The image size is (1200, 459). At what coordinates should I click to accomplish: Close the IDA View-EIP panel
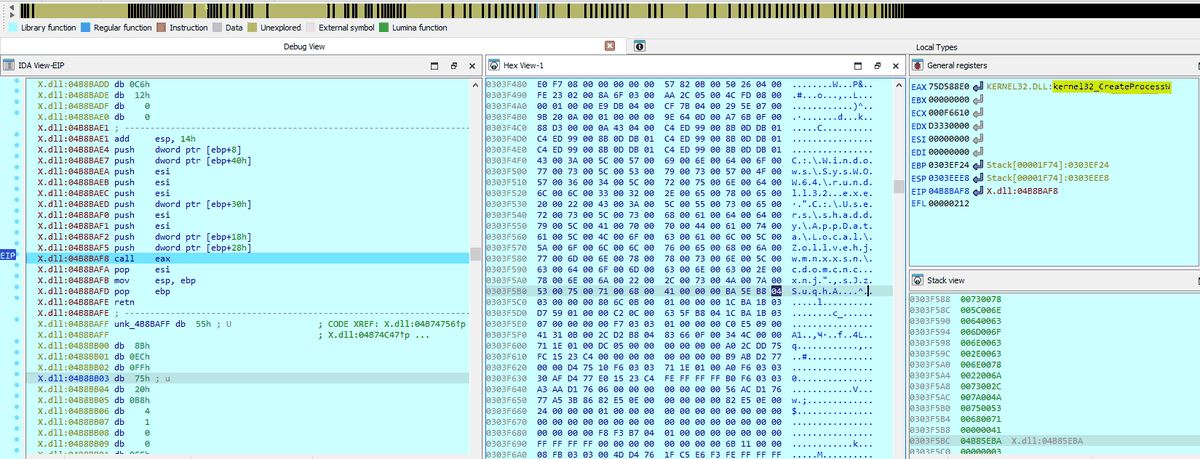tap(472, 65)
